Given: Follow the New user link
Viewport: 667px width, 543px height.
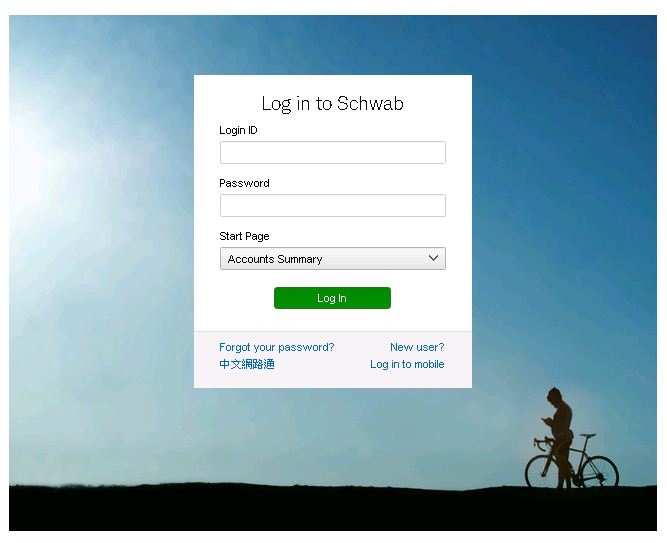Looking at the screenshot, I should 417,347.
